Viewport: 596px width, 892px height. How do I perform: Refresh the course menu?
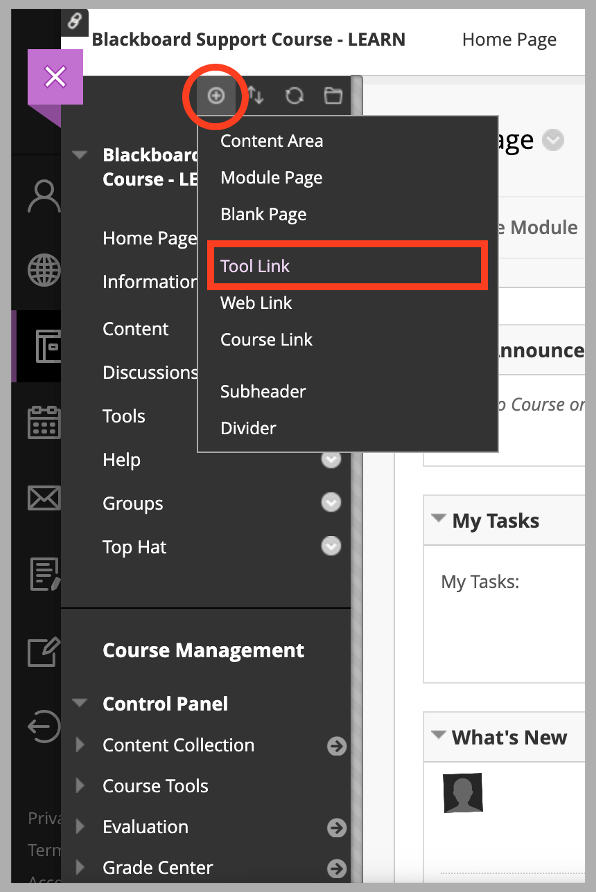pyautogui.click(x=294, y=96)
